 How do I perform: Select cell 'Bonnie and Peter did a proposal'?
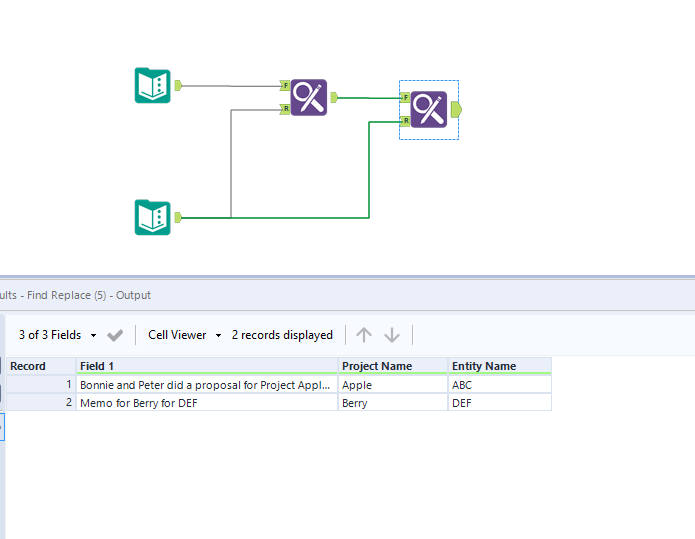[x=207, y=385]
